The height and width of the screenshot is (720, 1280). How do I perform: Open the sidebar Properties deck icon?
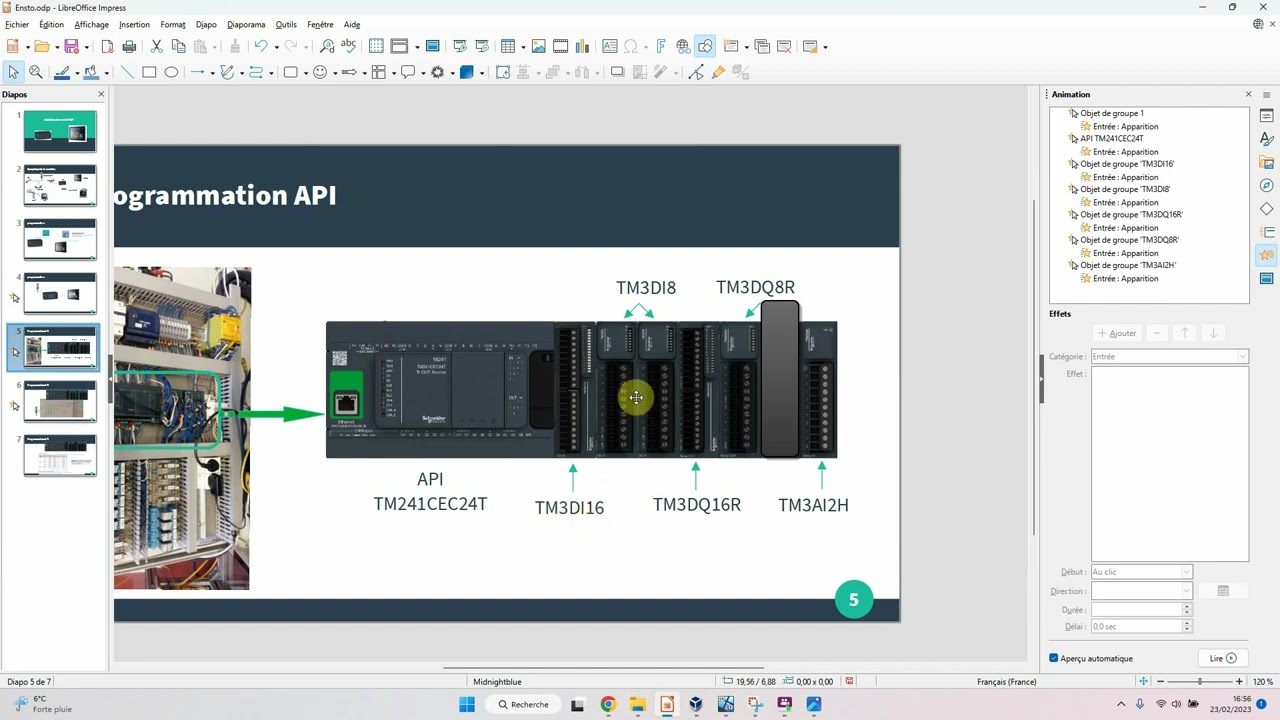coord(1267,116)
